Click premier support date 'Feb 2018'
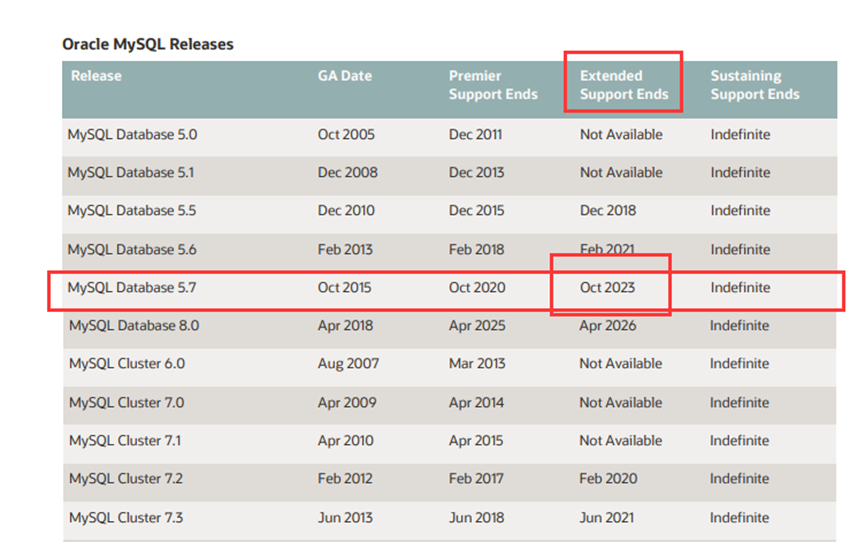The image size is (865, 542). tap(477, 250)
